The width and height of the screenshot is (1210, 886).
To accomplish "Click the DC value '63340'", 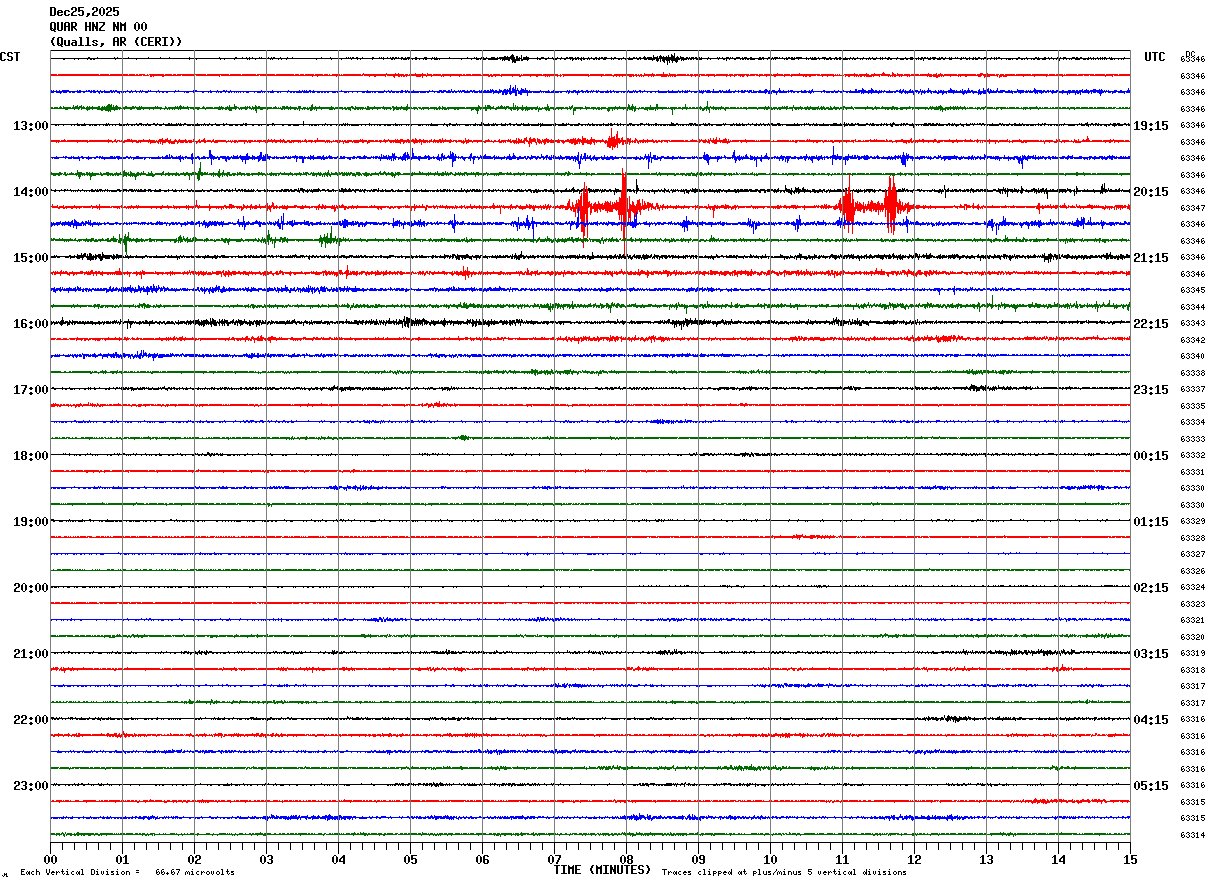I will click(1192, 356).
